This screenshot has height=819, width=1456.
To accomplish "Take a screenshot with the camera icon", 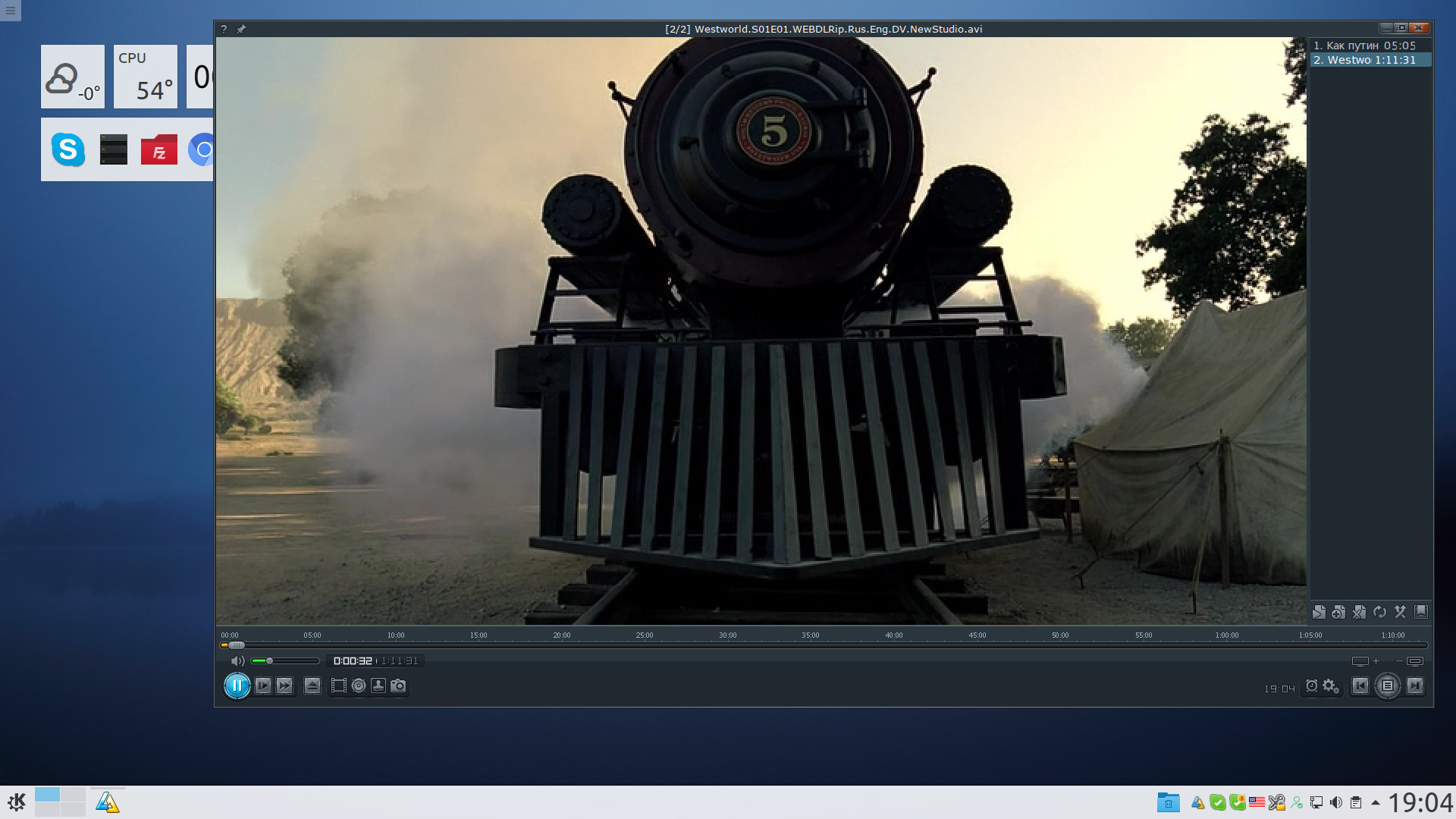I will pyautogui.click(x=398, y=686).
